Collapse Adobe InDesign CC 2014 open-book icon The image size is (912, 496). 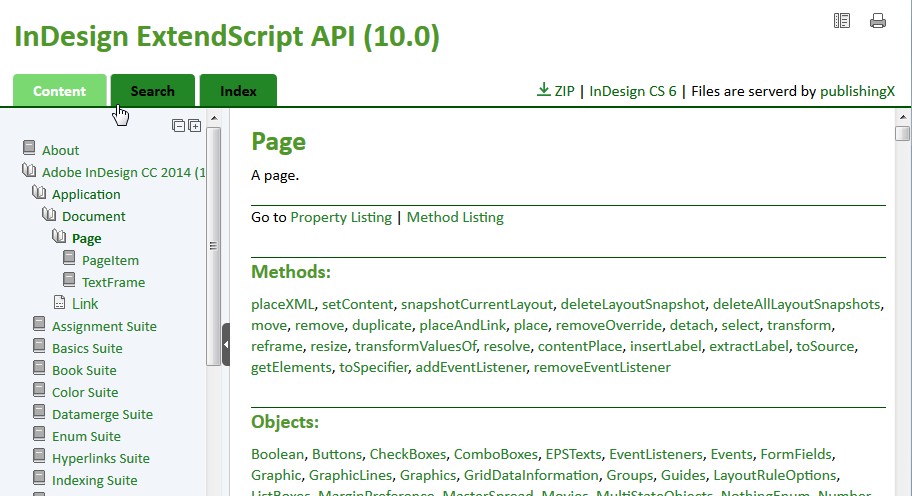point(29,170)
